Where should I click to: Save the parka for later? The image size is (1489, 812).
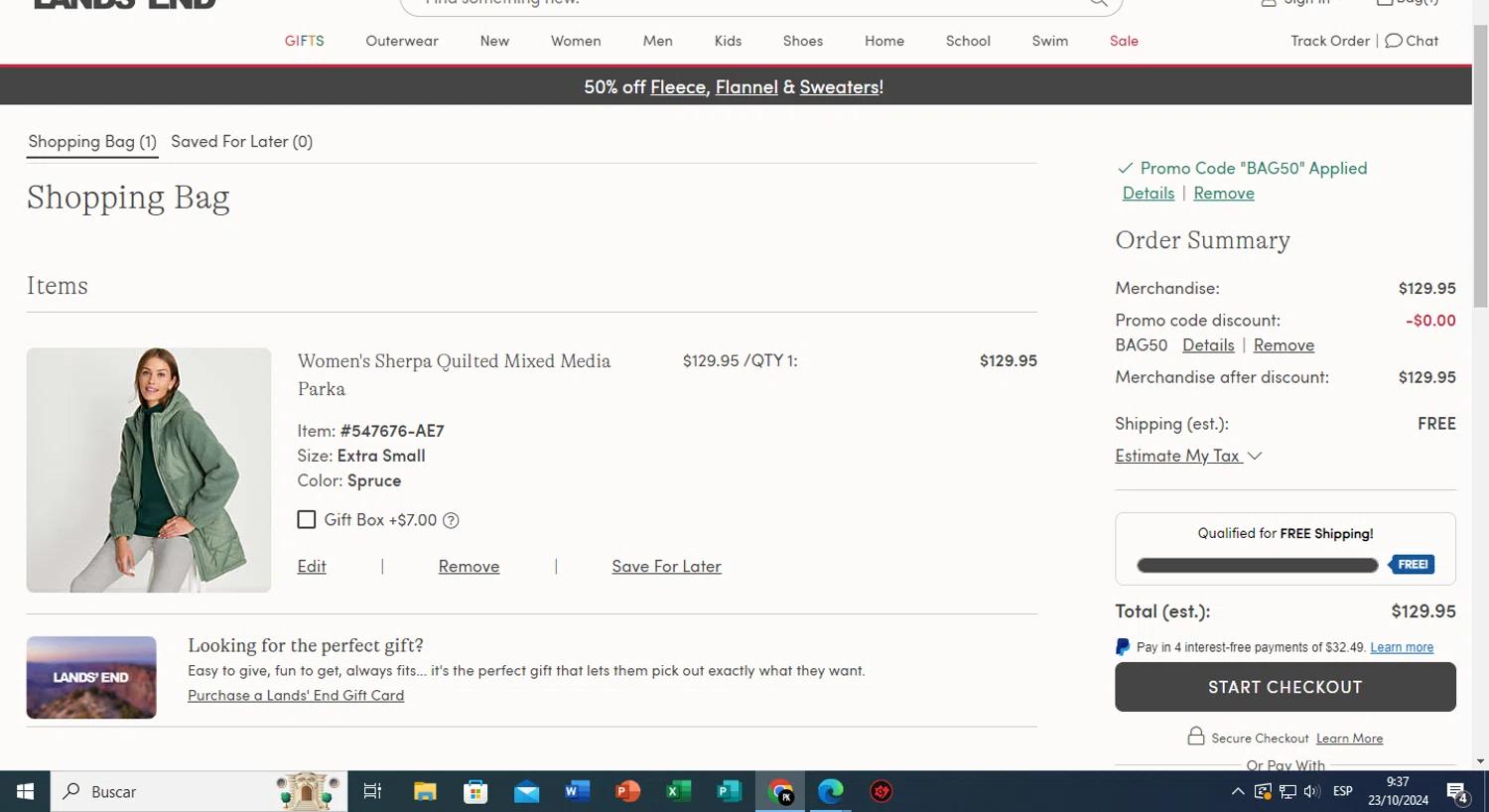(x=666, y=566)
